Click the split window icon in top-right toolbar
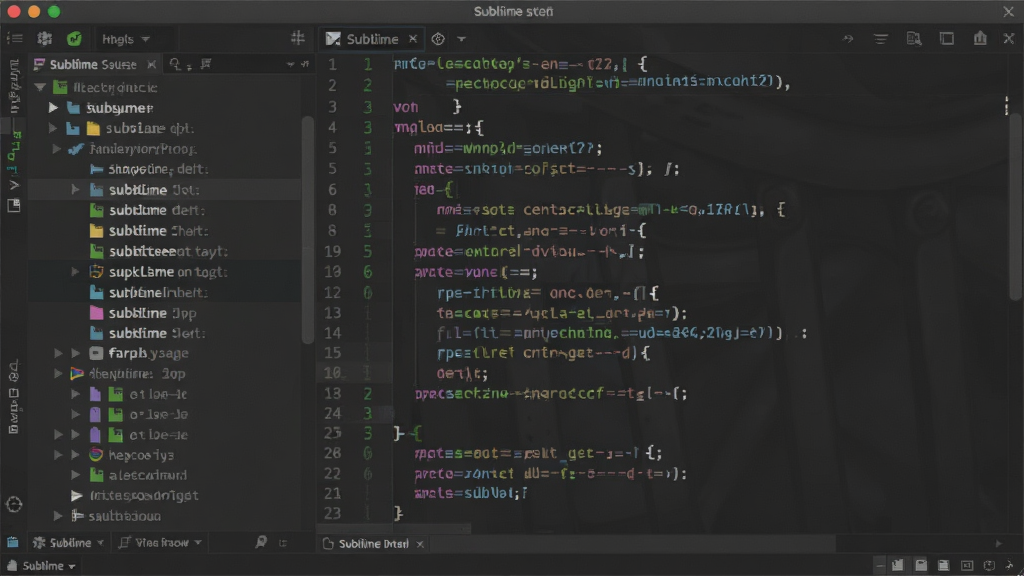 (x=947, y=39)
